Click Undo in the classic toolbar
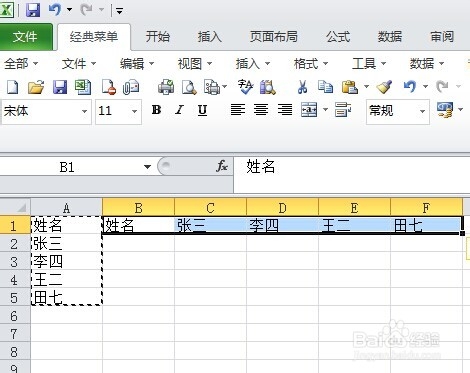 (410, 87)
